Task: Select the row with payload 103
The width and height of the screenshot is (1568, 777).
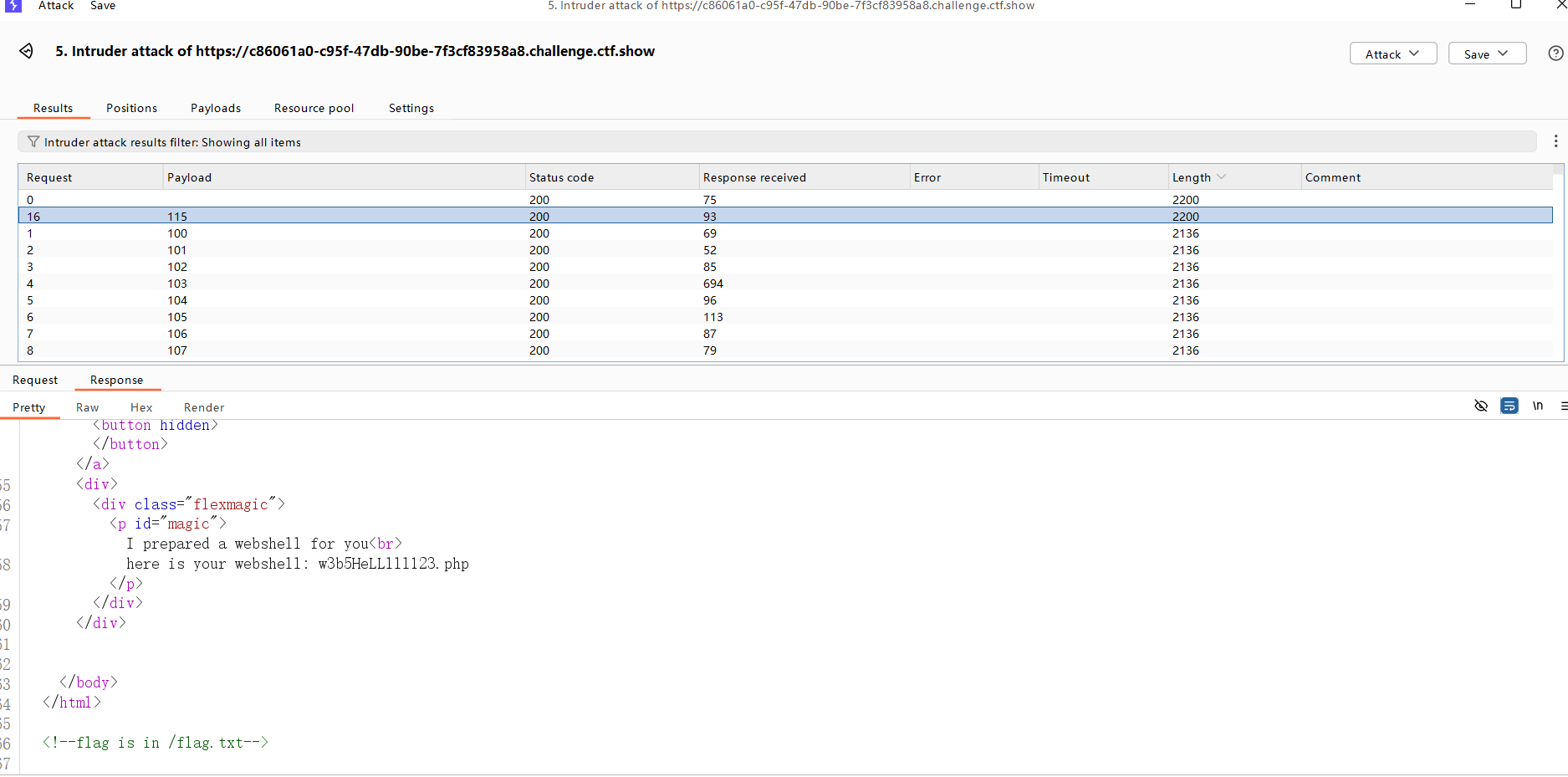Action: pyautogui.click(x=177, y=284)
